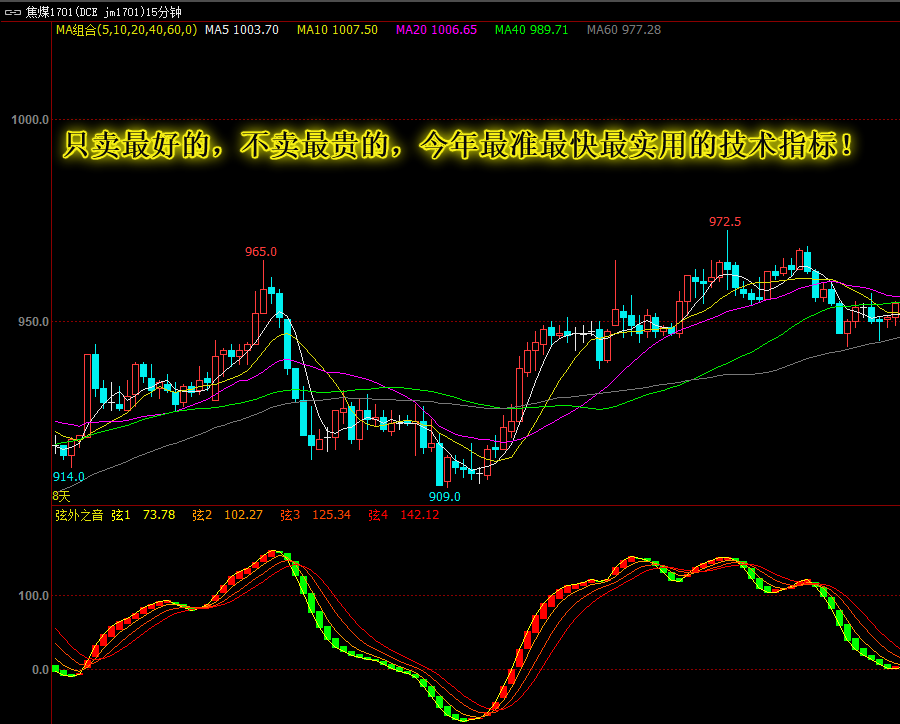Select the MA40 989.71 legend value

coord(532,30)
